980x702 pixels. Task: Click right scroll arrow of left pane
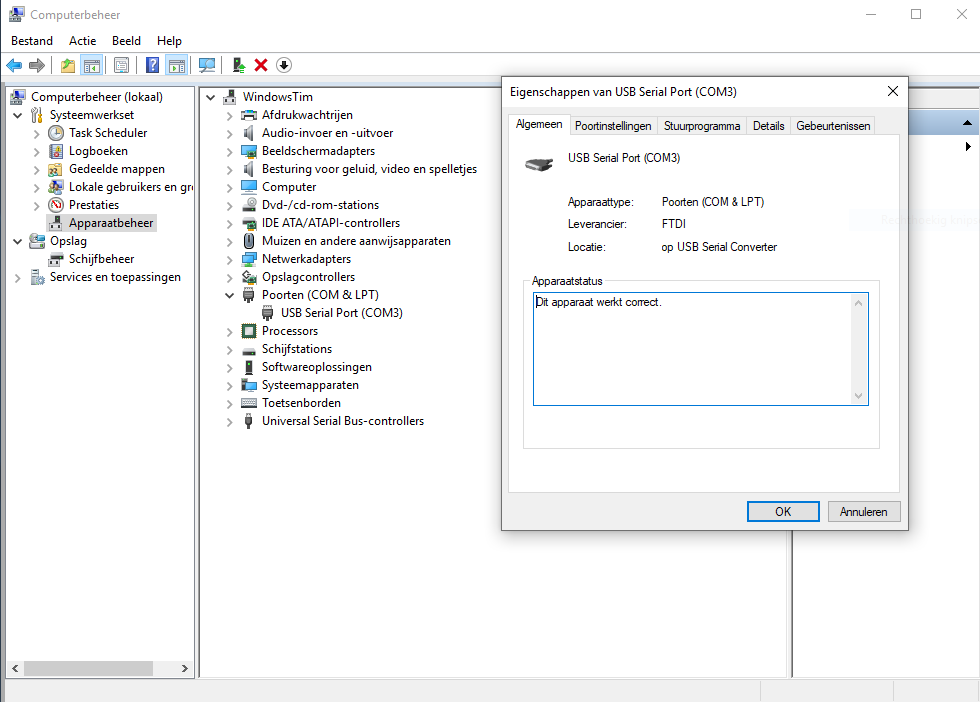184,668
